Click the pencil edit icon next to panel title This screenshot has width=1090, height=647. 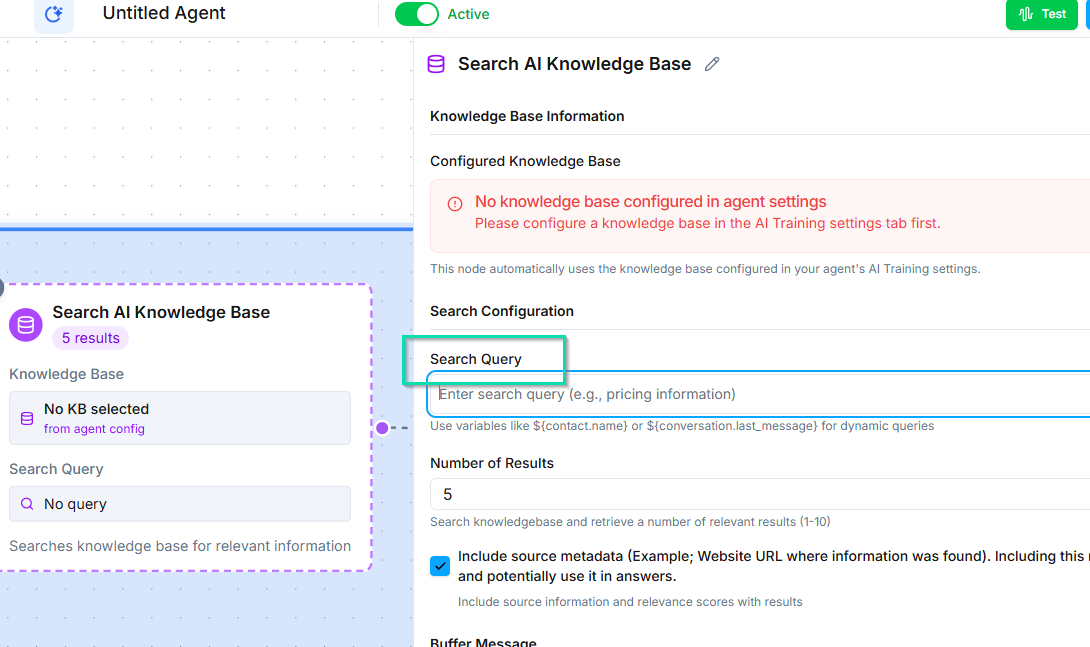712,64
